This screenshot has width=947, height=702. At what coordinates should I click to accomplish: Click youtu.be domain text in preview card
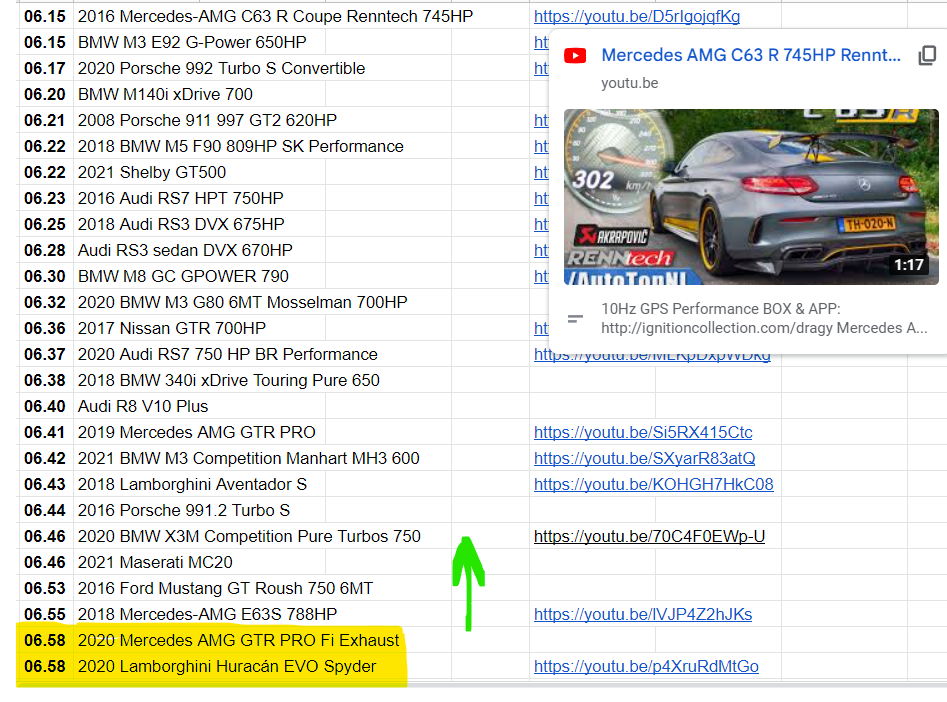[629, 83]
